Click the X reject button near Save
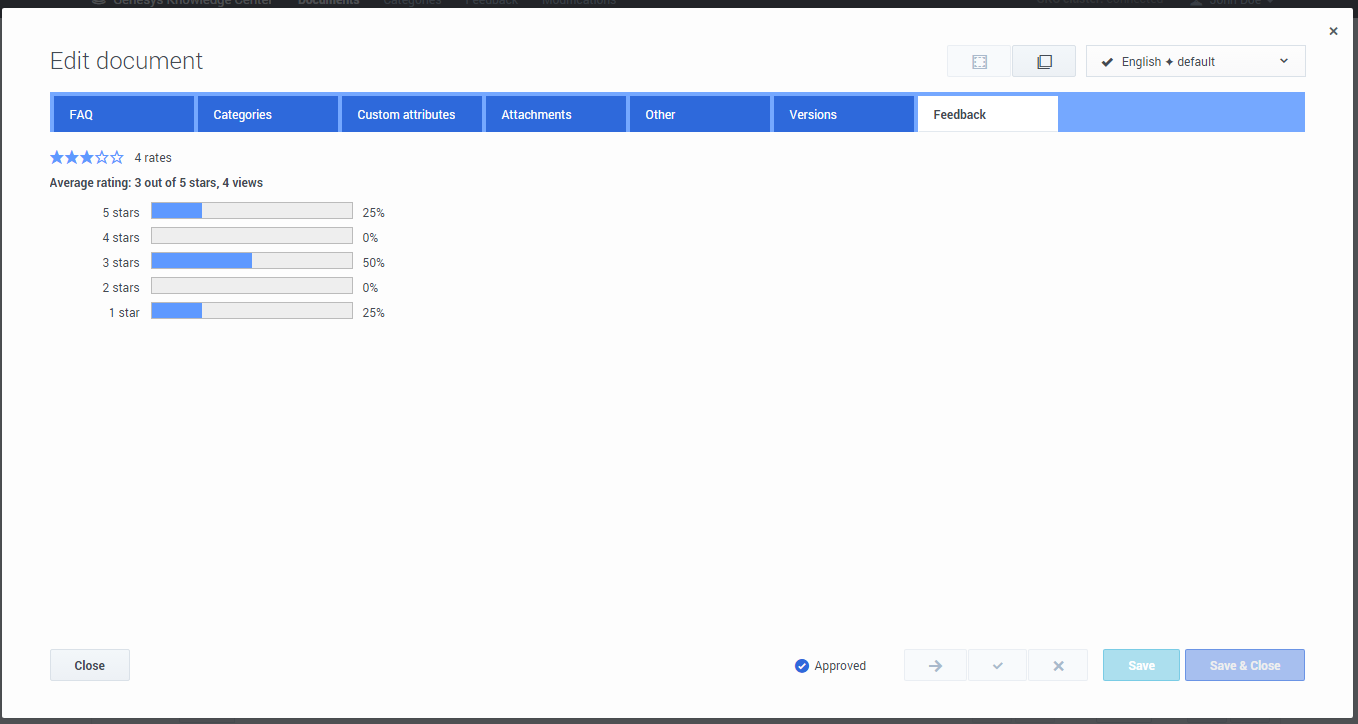This screenshot has height=724, width=1358. pyautogui.click(x=1058, y=666)
